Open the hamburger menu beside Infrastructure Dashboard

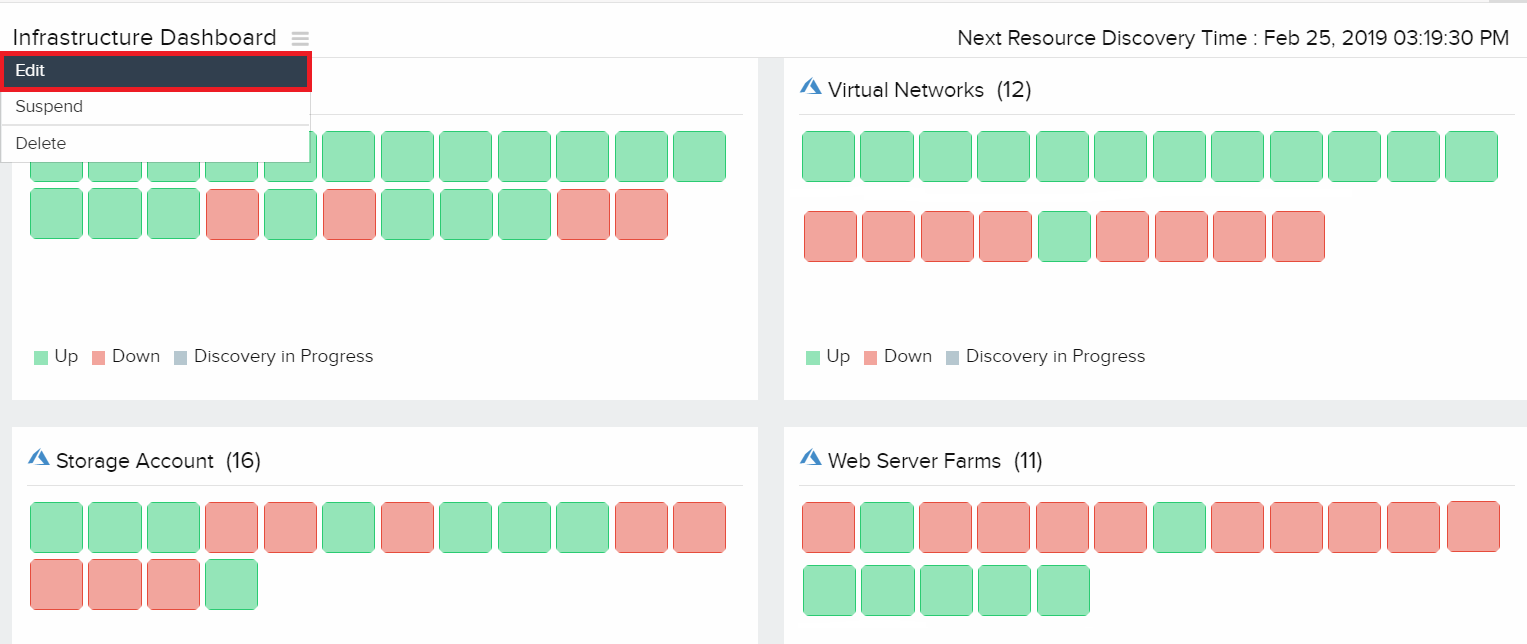tap(300, 39)
